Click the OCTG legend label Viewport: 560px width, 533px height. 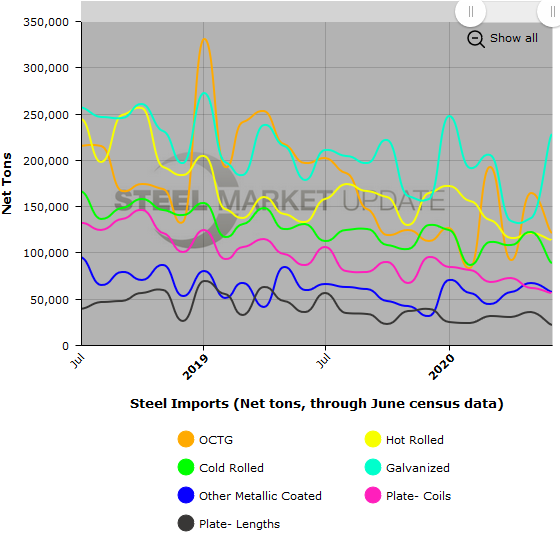pyautogui.click(x=216, y=440)
